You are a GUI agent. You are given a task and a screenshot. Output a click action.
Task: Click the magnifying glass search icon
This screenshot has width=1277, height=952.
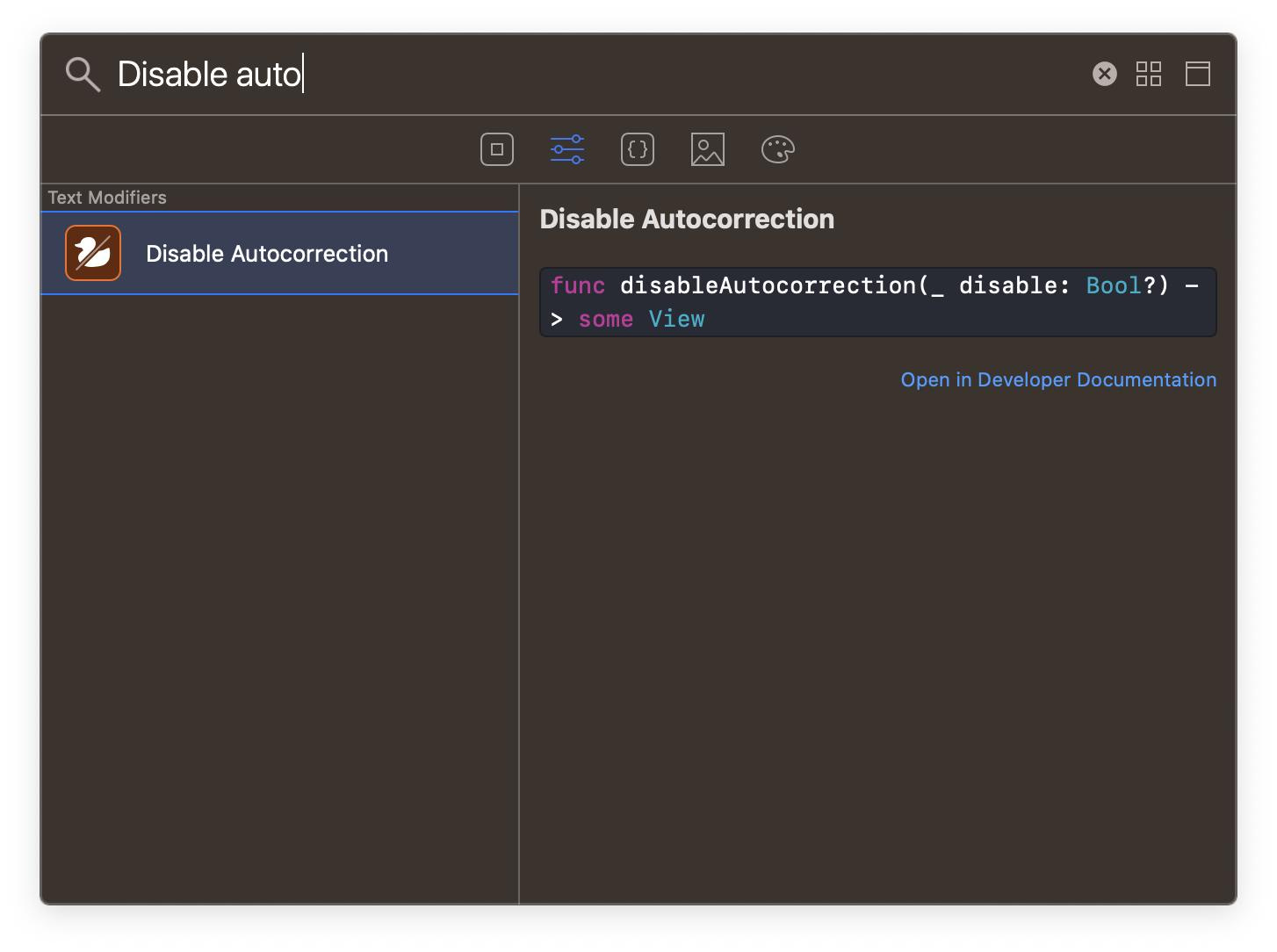click(x=83, y=75)
